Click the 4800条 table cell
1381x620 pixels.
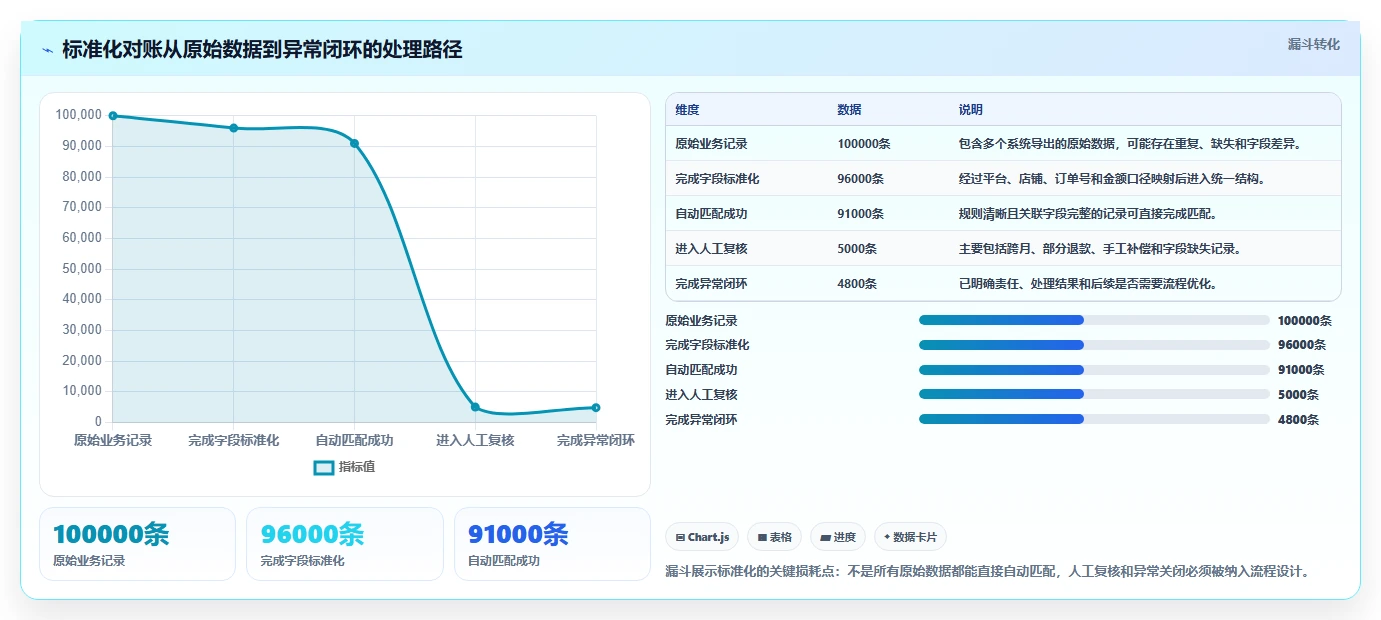point(857,284)
